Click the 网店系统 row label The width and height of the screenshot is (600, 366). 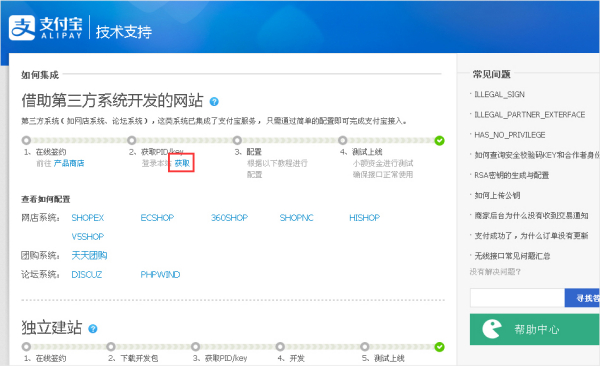[41, 218]
